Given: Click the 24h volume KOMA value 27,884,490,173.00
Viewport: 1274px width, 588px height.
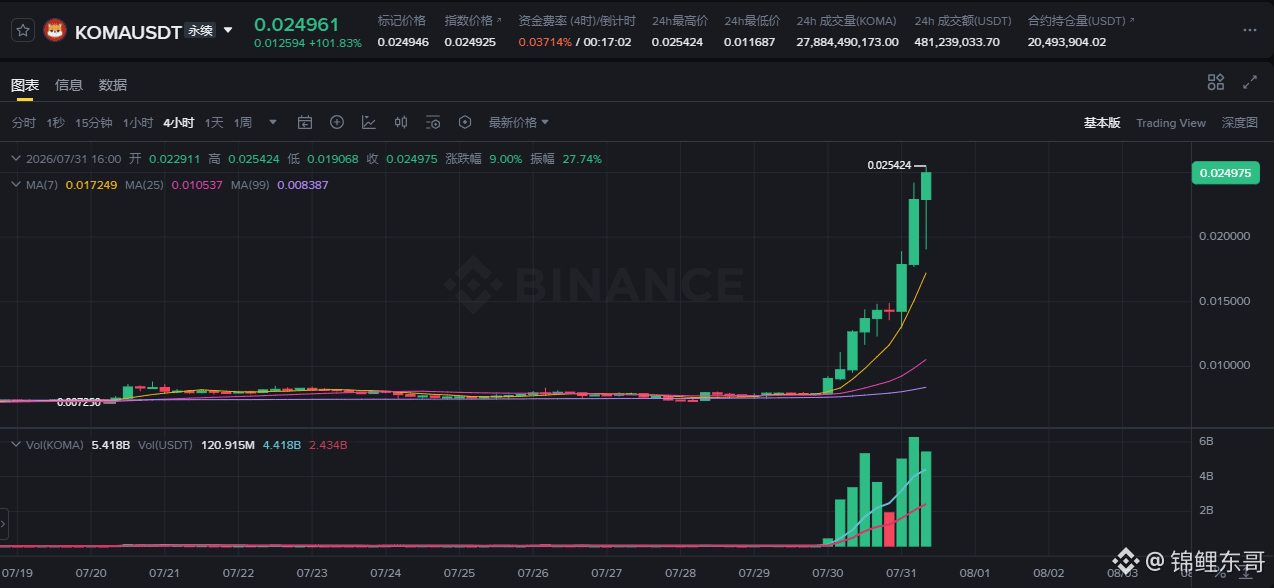Looking at the screenshot, I should (847, 42).
